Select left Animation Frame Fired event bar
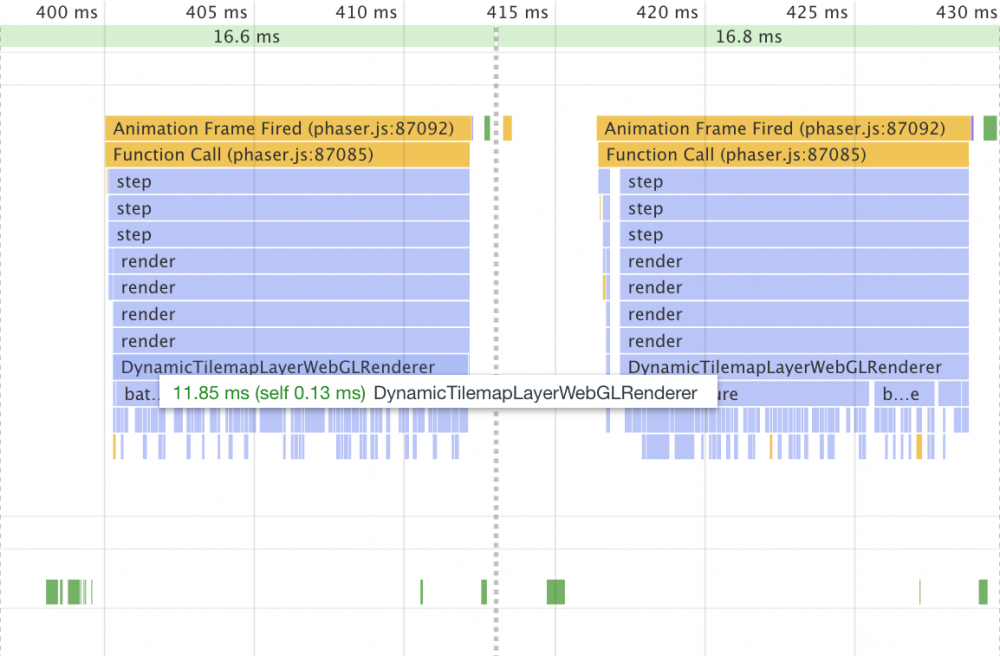1000x656 pixels. pyautogui.click(x=288, y=128)
